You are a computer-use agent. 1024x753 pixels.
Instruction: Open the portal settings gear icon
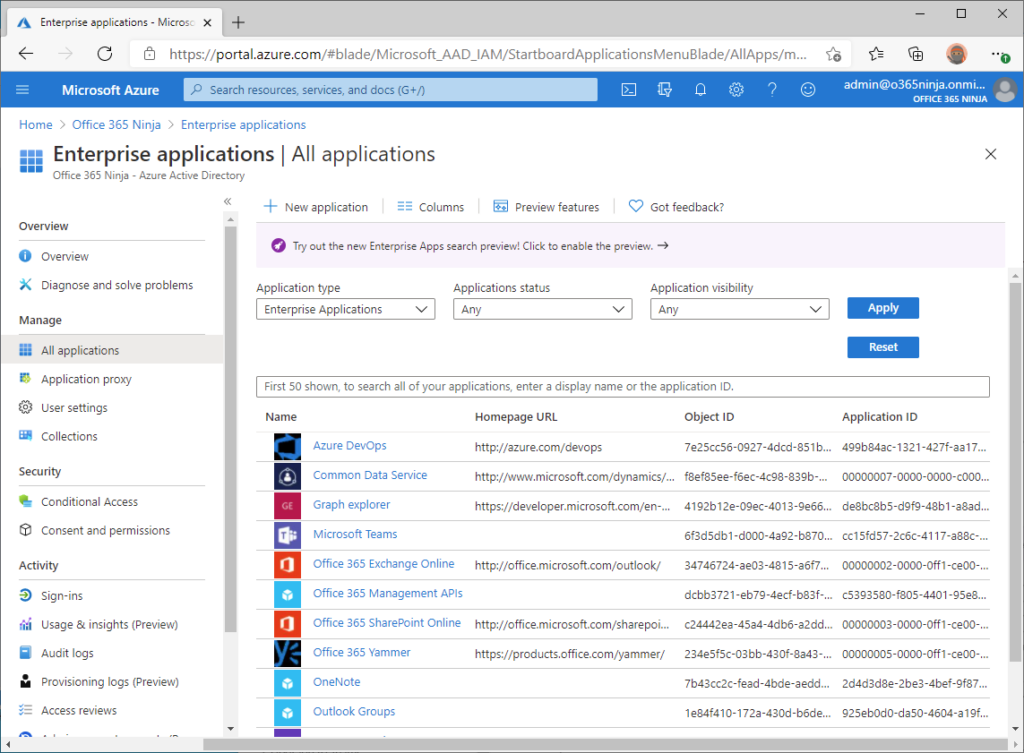pyautogui.click(x=736, y=89)
